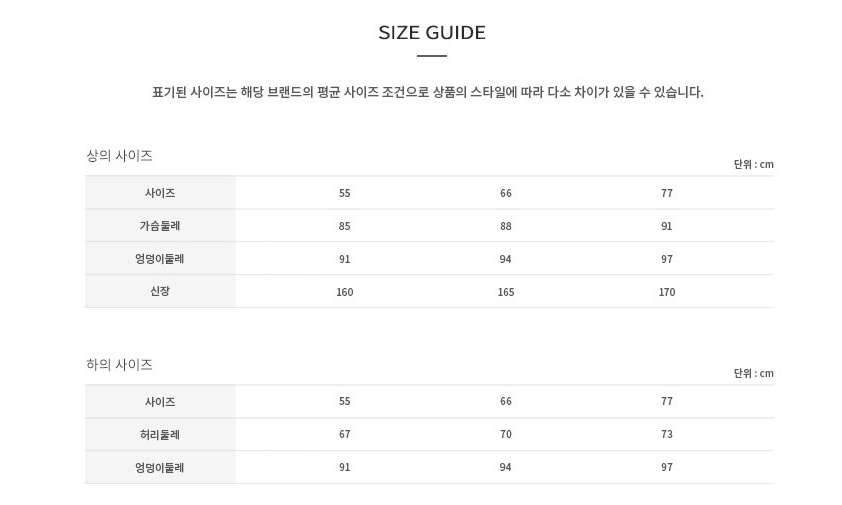This screenshot has height=505, width=842.
Task: Click 단위 : cm label above top-size table
Action: [753, 165]
